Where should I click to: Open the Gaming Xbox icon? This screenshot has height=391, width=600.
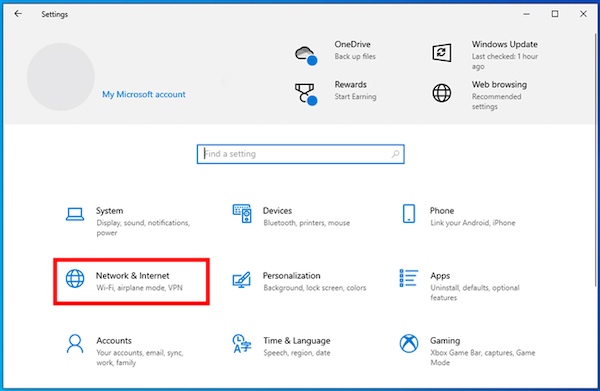tap(409, 343)
